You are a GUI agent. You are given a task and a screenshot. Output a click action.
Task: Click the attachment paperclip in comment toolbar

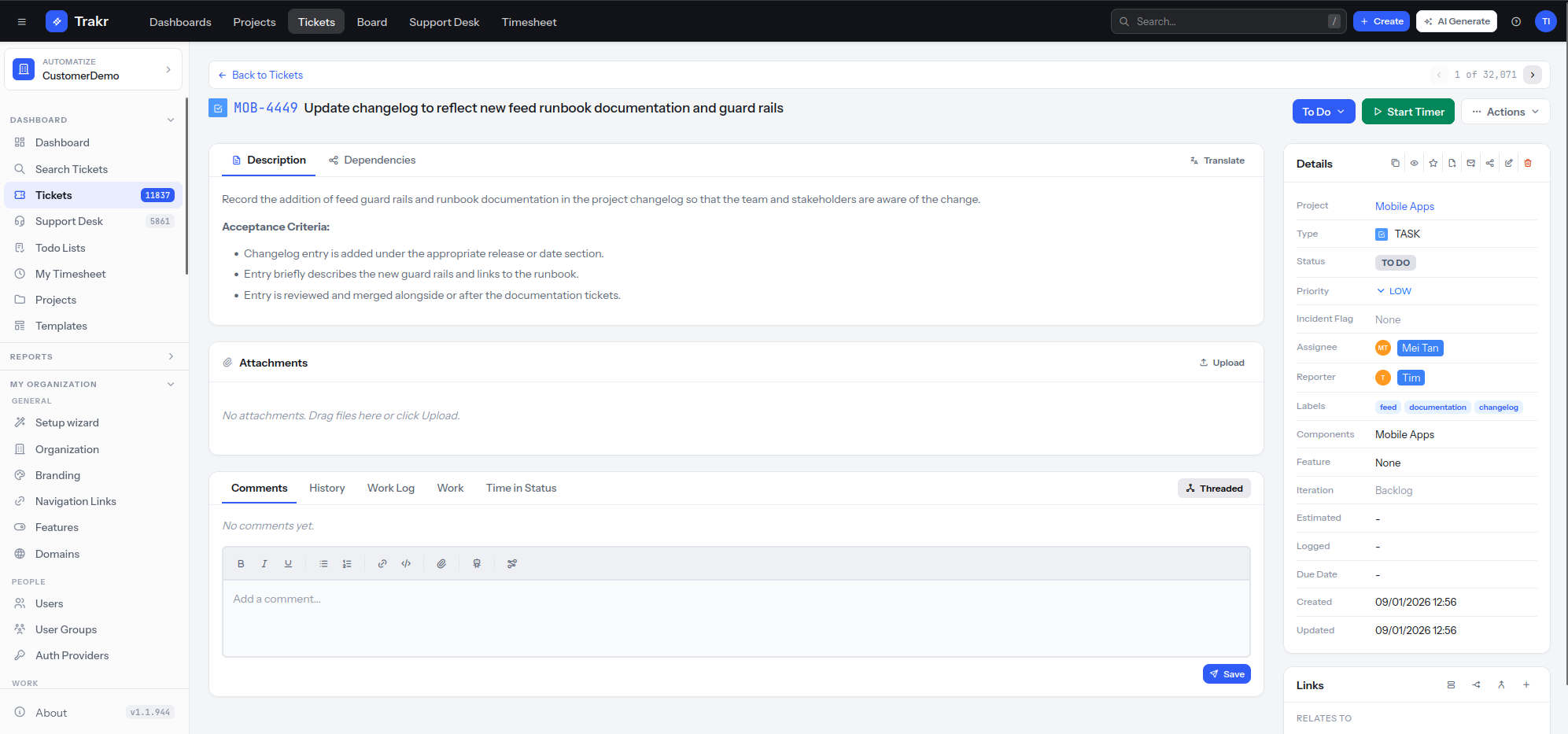[x=441, y=563]
